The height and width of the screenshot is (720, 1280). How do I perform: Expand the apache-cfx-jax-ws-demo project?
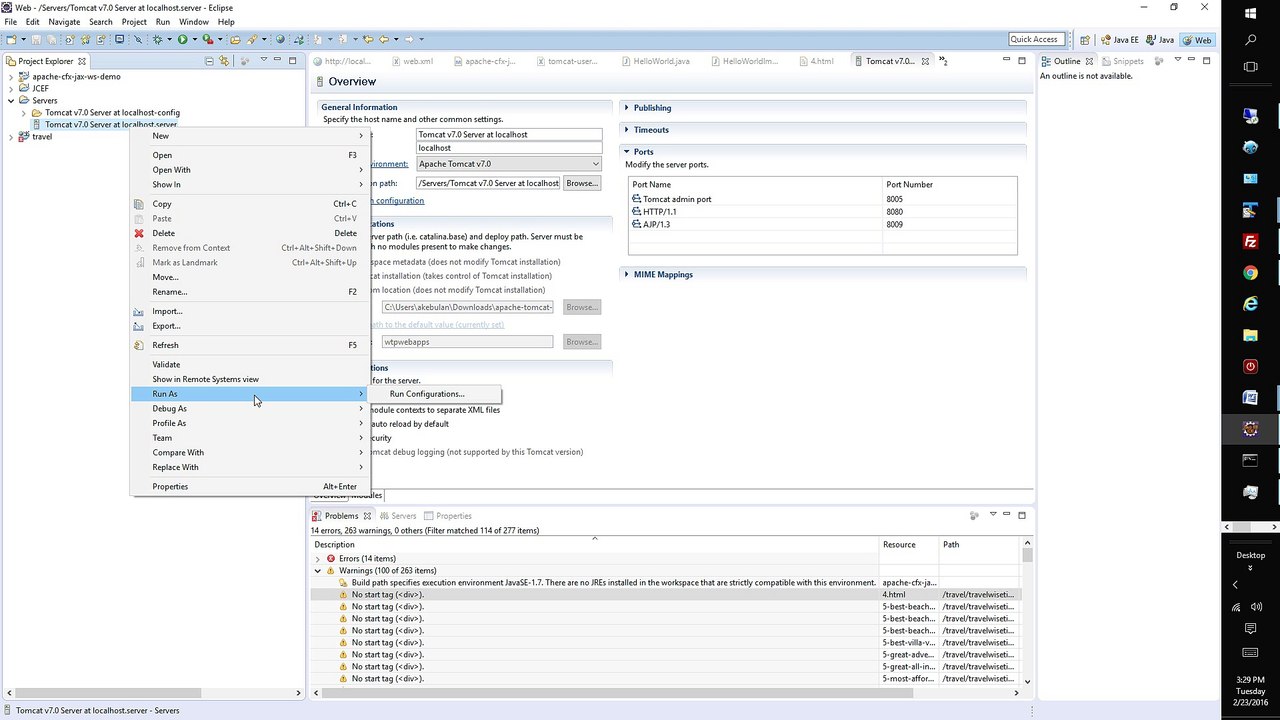coord(11,77)
